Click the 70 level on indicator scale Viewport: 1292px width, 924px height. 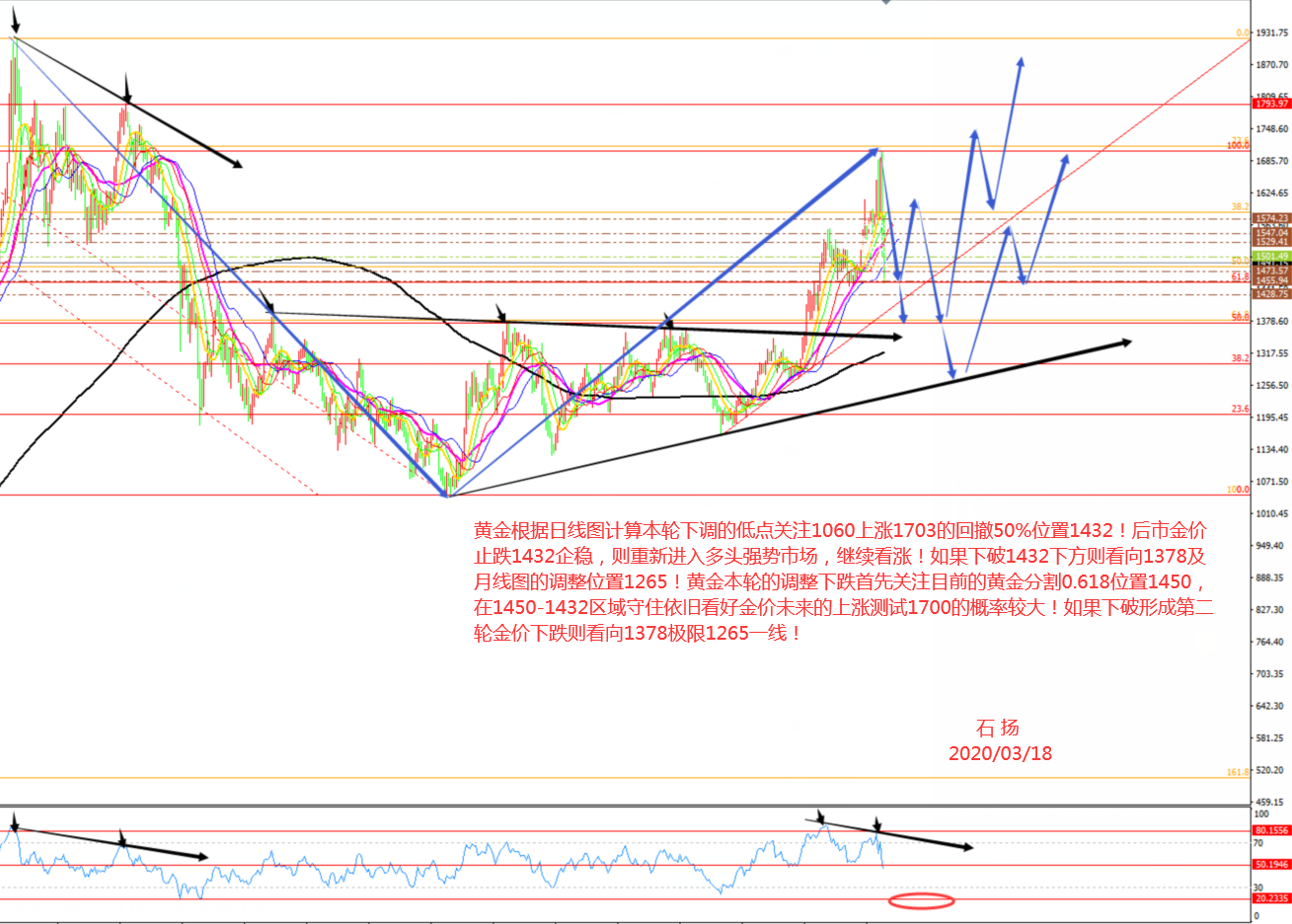(x=1258, y=844)
